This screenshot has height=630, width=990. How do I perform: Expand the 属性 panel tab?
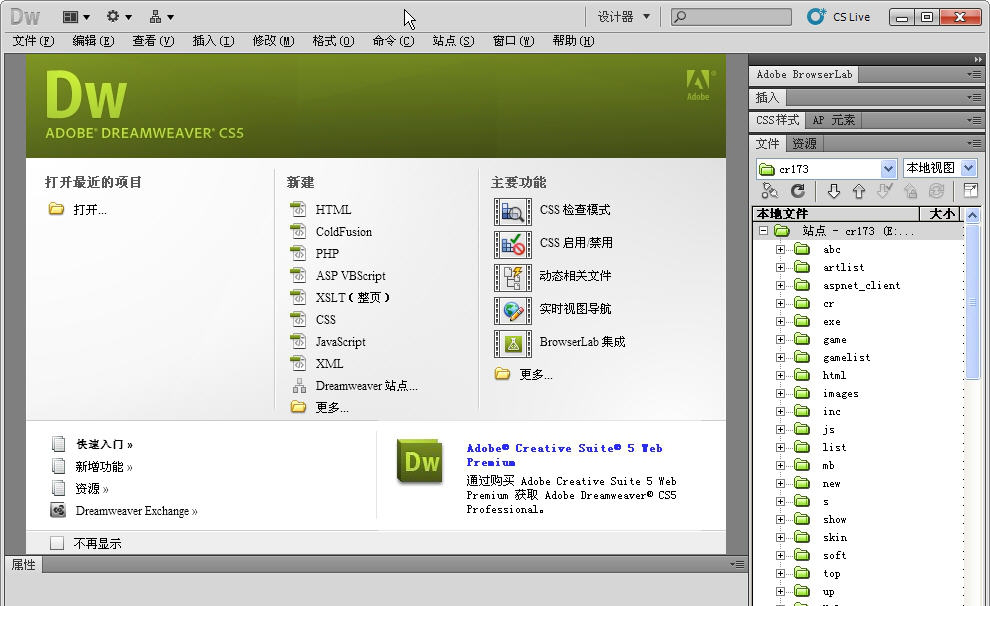(x=23, y=564)
